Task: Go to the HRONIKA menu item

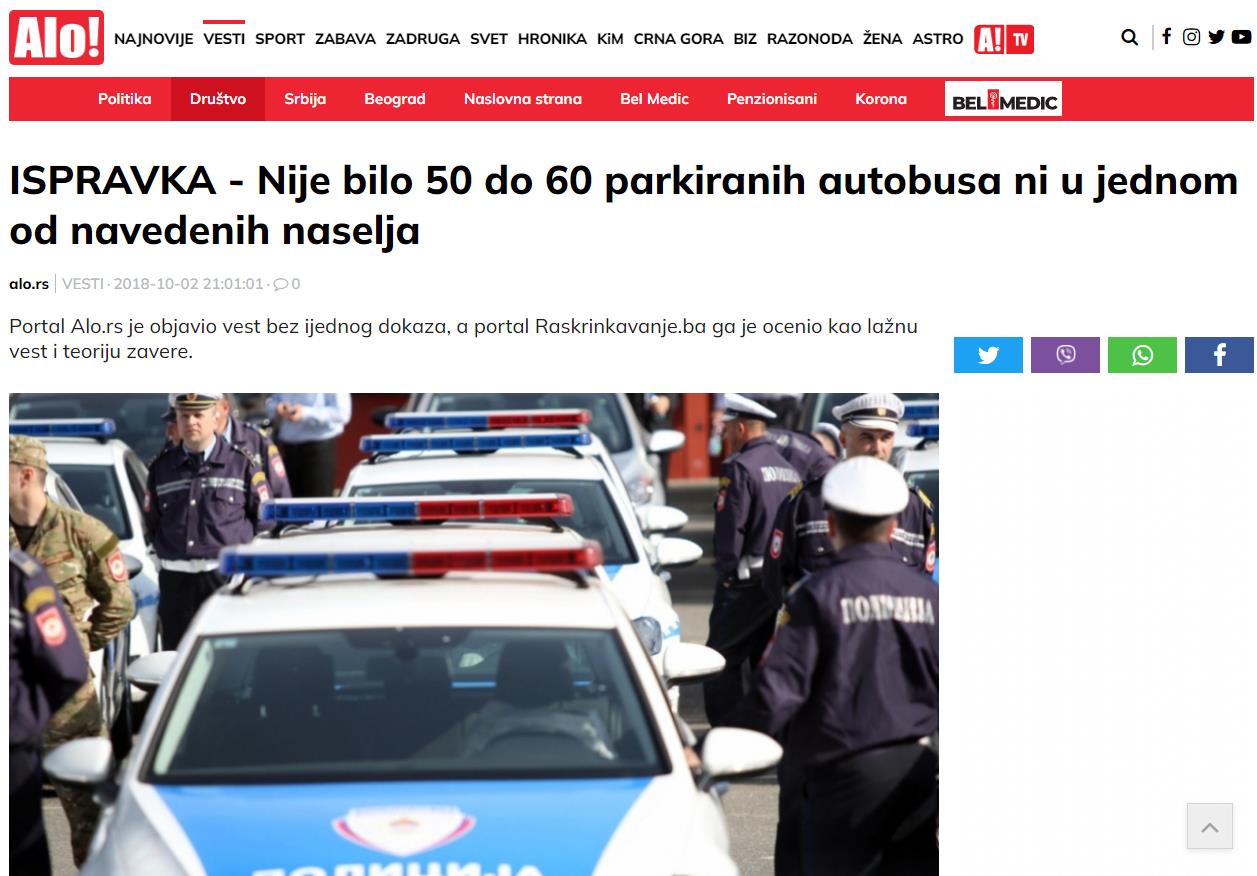Action: click(553, 39)
